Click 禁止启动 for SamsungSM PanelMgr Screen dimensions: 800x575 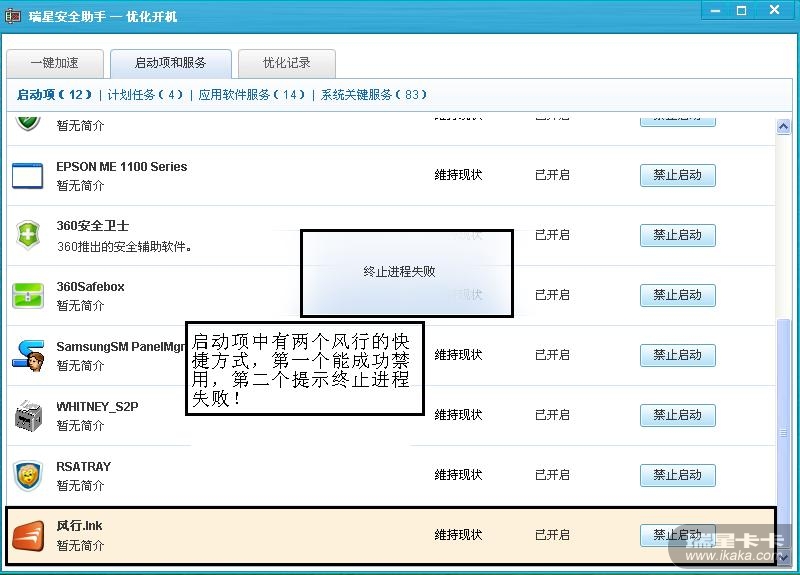(678, 355)
